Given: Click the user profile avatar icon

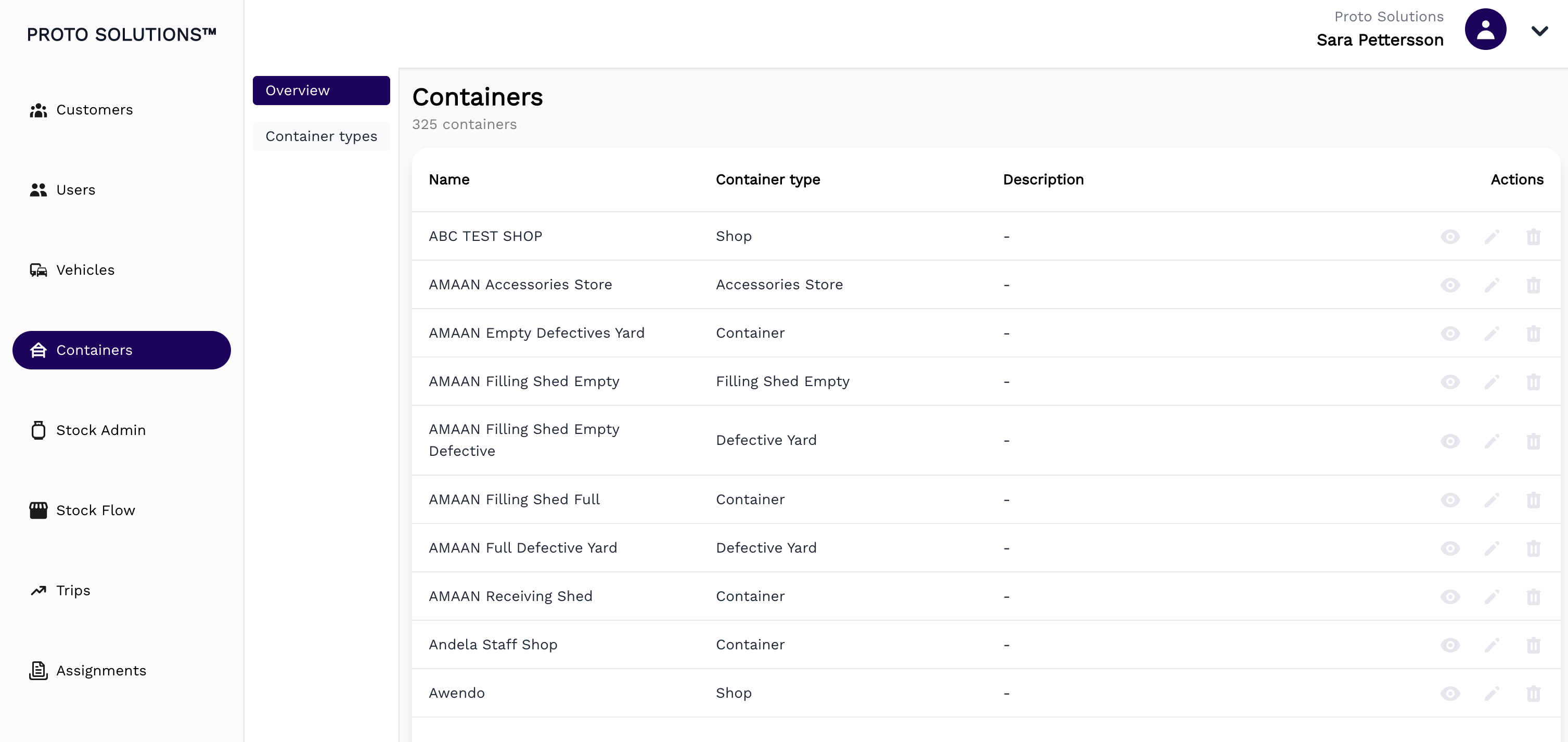Looking at the screenshot, I should (1485, 29).
